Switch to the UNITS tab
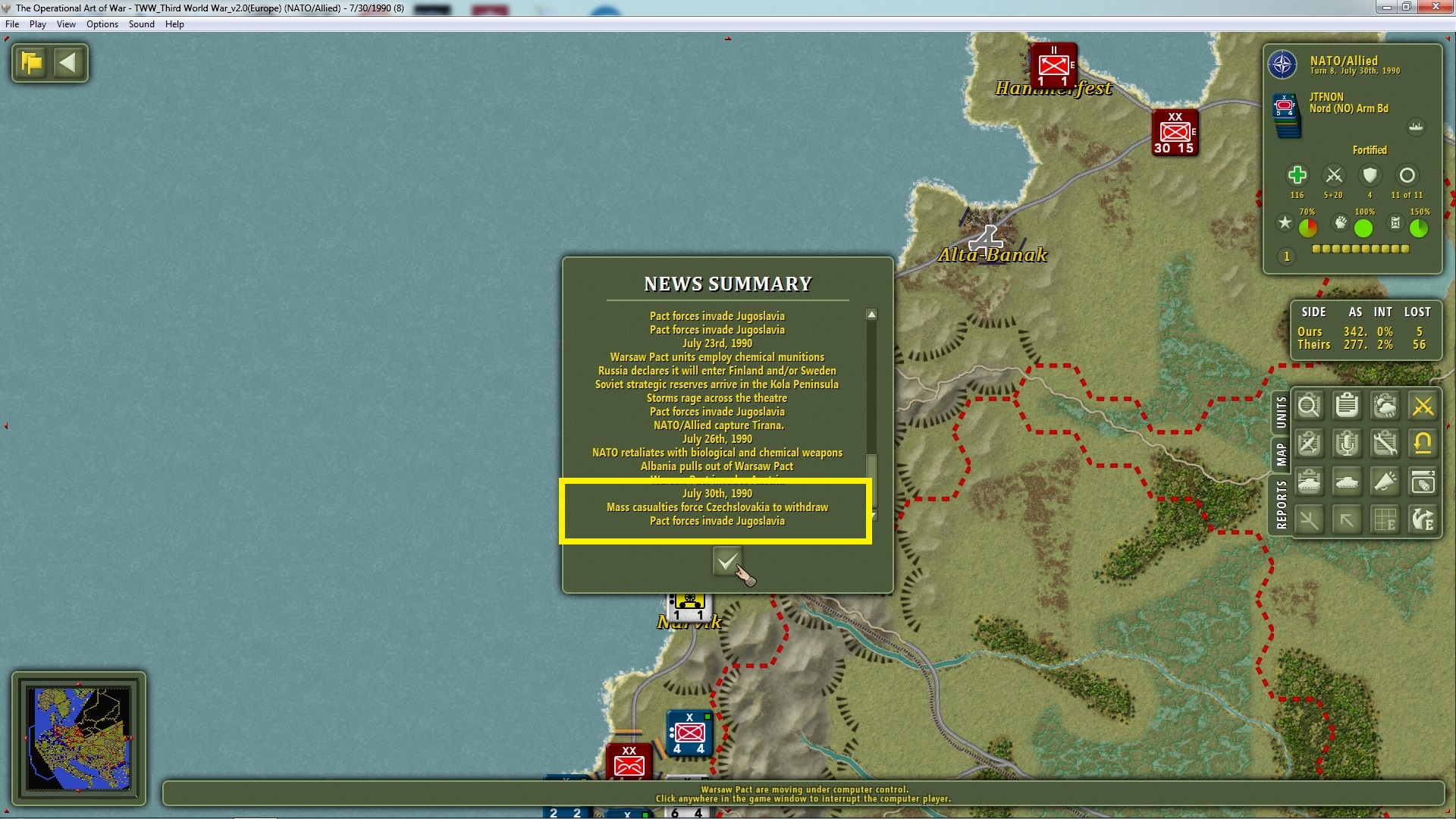Viewport: 1456px width, 819px height. tap(1281, 413)
